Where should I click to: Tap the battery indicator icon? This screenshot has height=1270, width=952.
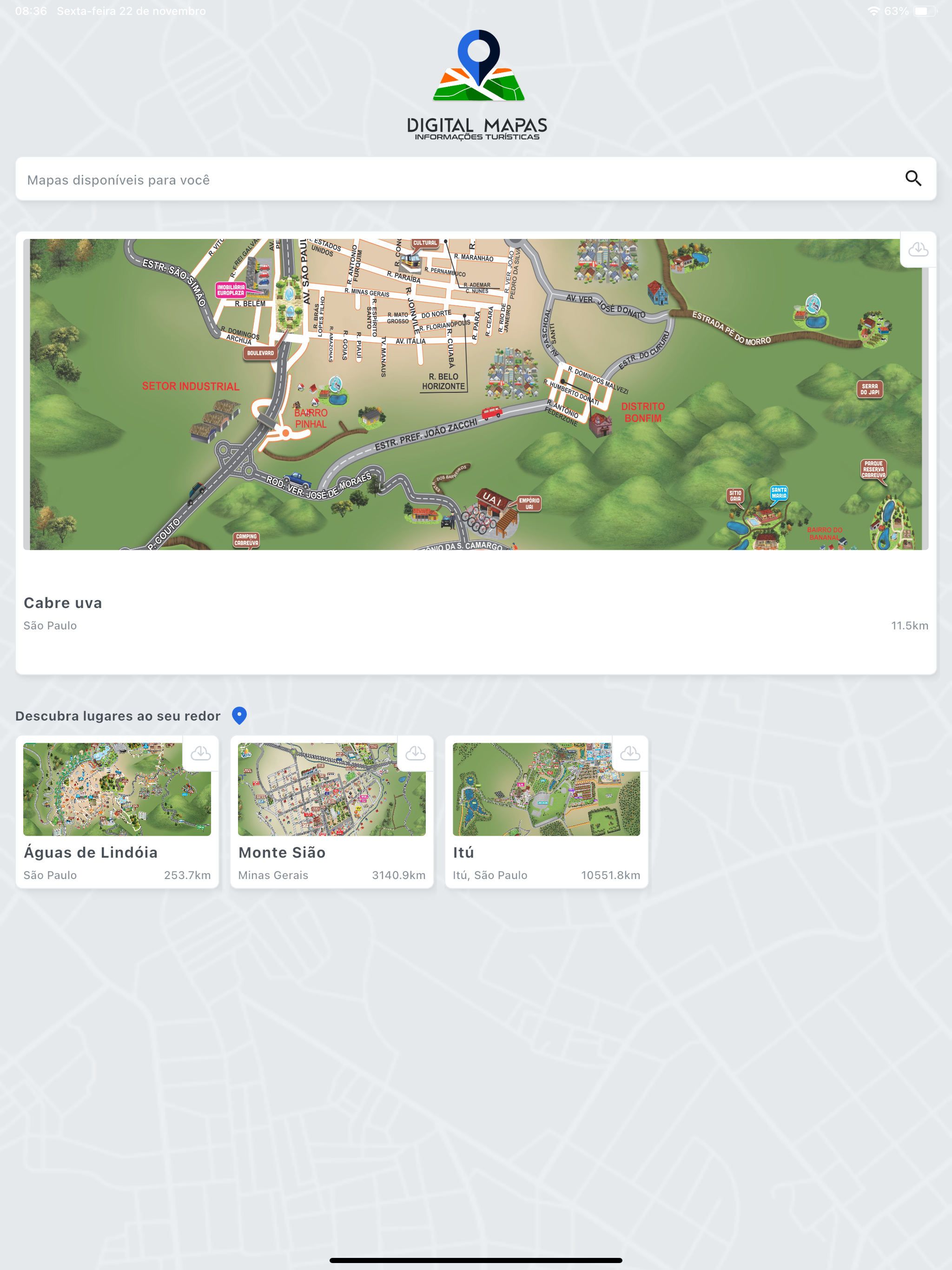[x=925, y=11]
